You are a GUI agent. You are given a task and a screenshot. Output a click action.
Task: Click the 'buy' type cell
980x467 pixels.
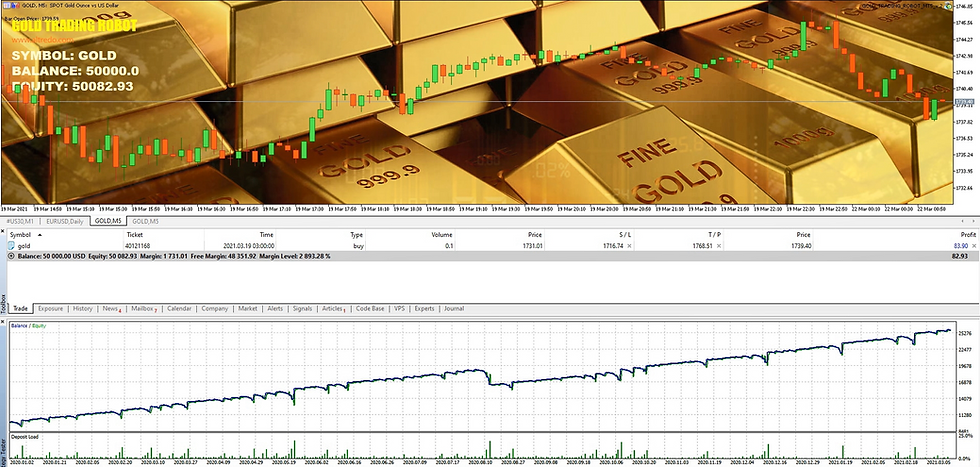coord(357,246)
